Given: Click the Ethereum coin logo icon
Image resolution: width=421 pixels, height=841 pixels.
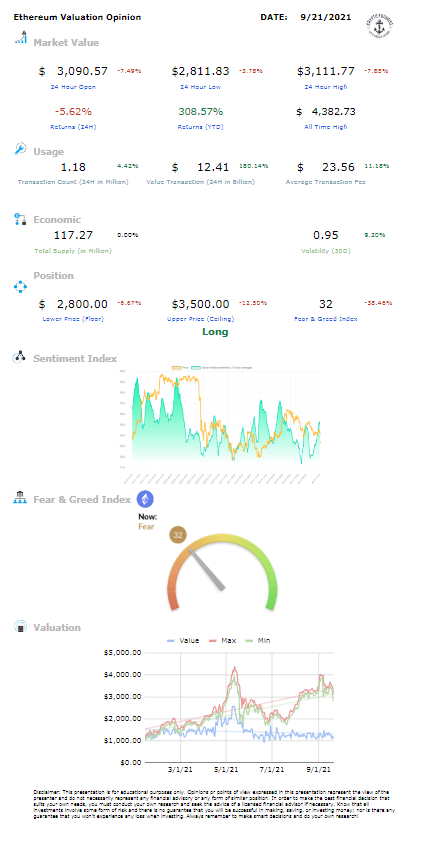Looking at the screenshot, I should click(x=145, y=499).
